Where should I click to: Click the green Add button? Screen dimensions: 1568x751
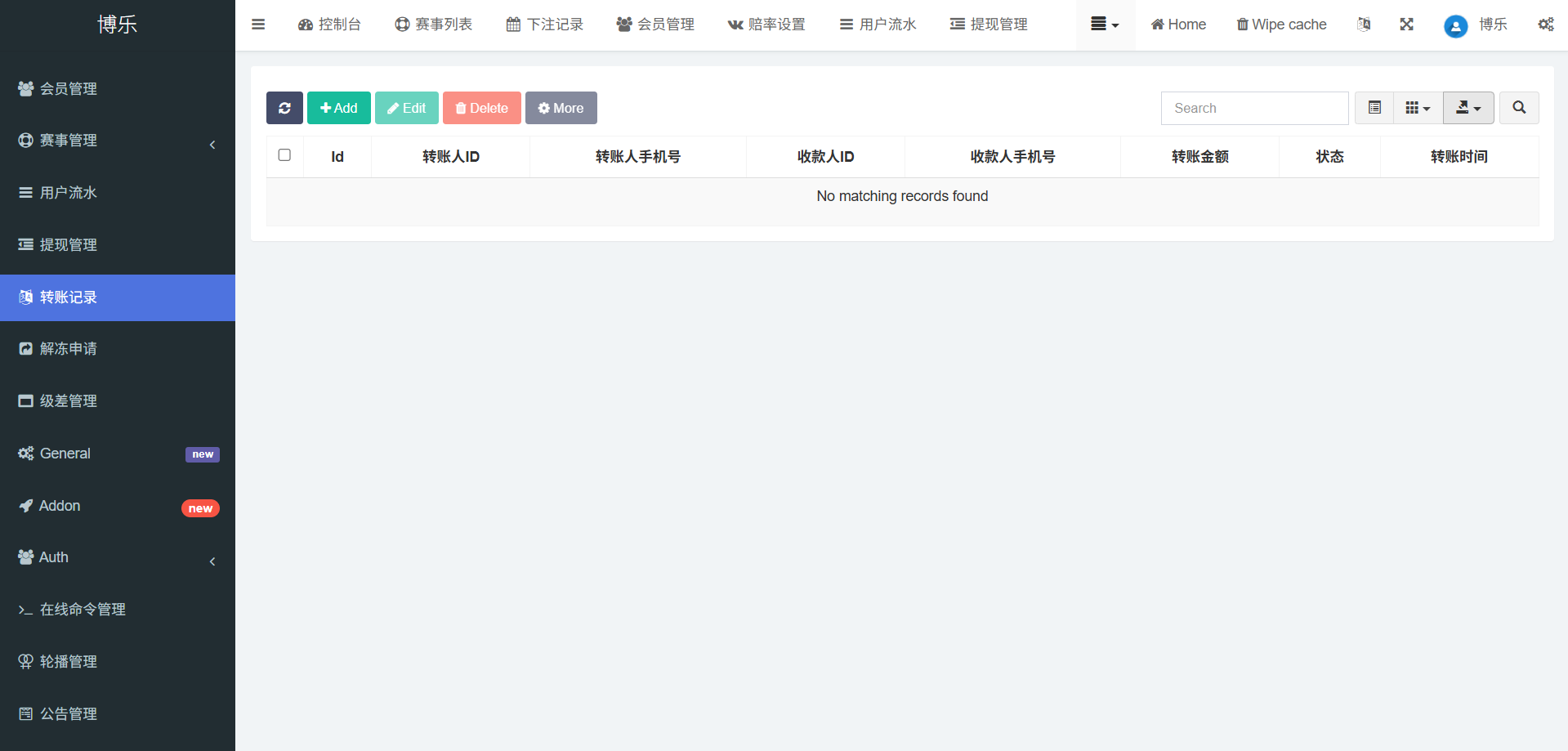point(338,108)
